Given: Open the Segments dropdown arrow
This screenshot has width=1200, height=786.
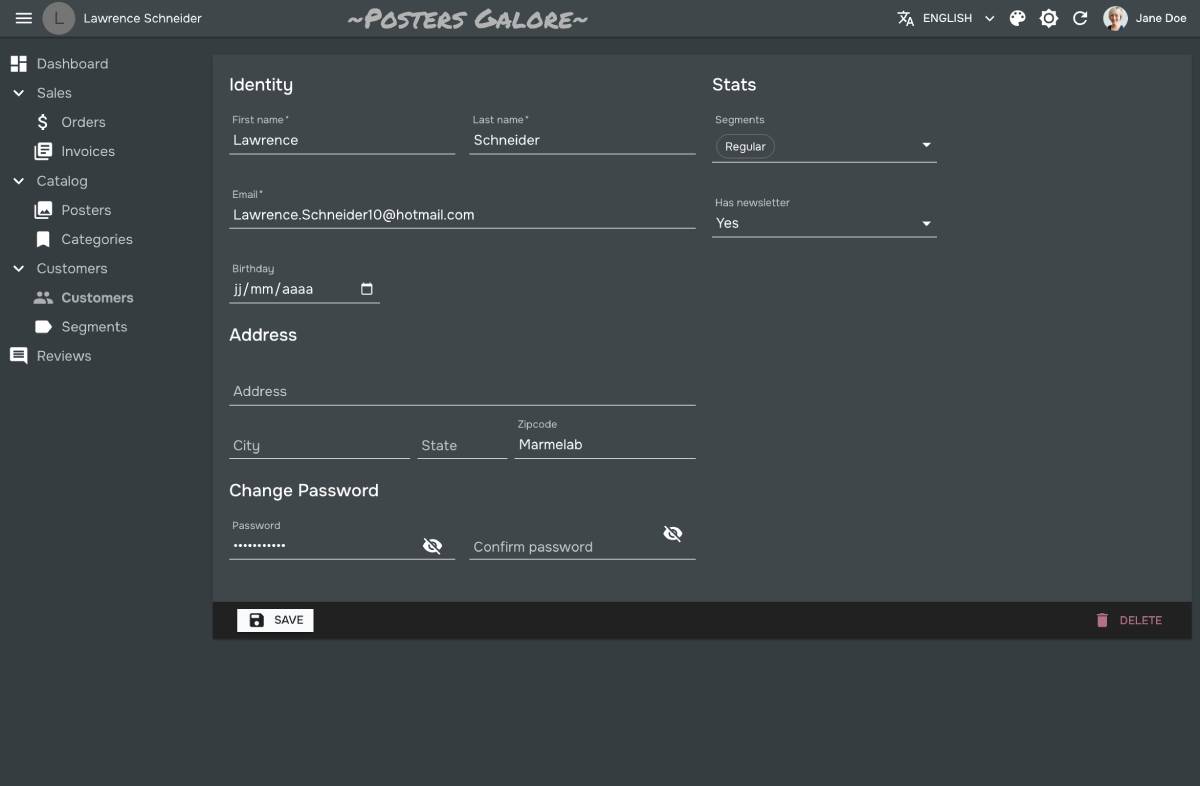Looking at the screenshot, I should (x=926, y=146).
